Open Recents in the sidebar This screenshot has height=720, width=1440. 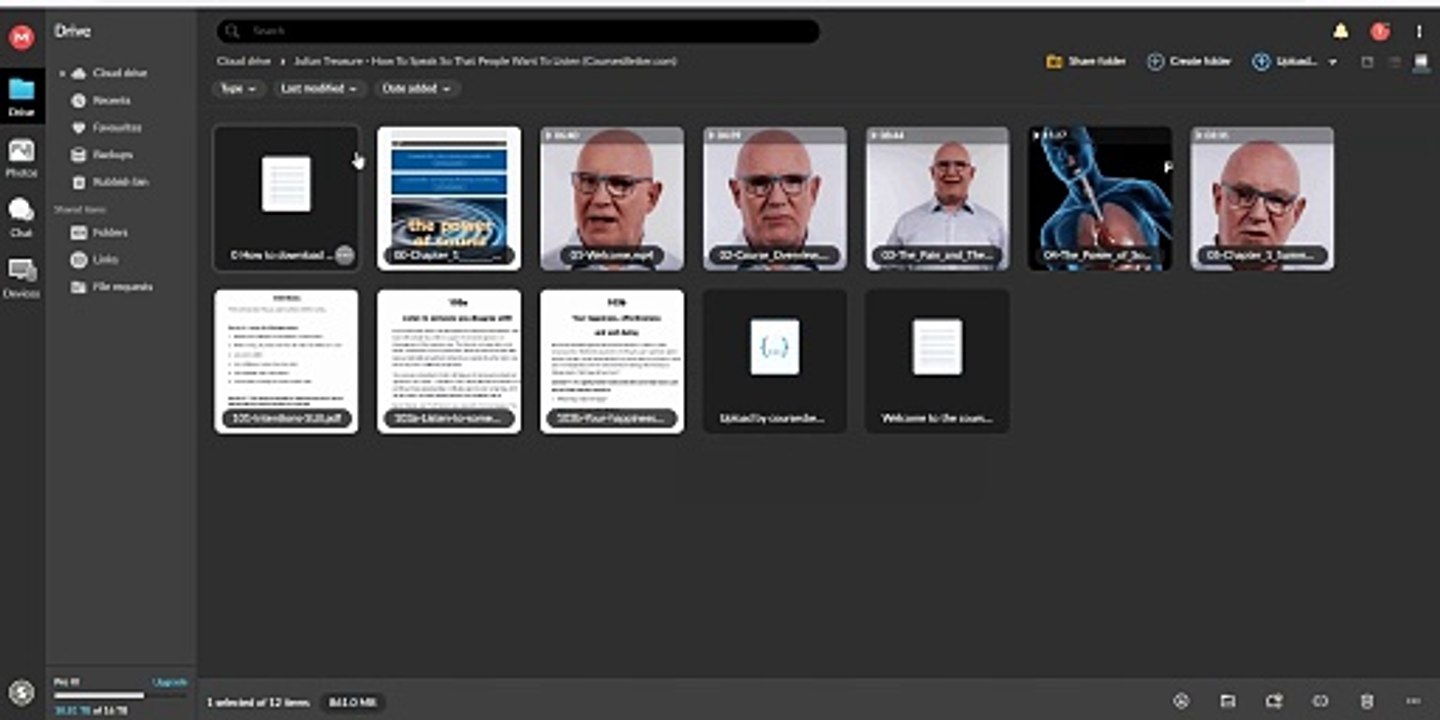point(101,100)
